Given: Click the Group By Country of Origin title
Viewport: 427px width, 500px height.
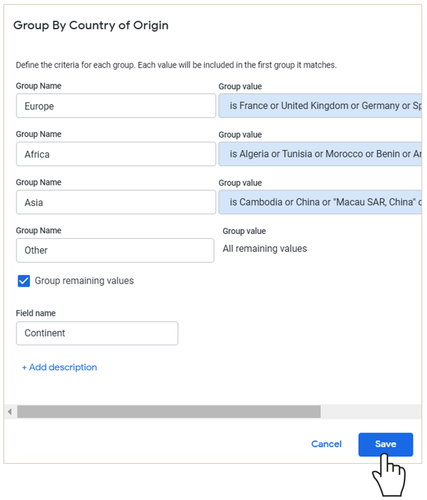Looking at the screenshot, I should click(x=91, y=25).
